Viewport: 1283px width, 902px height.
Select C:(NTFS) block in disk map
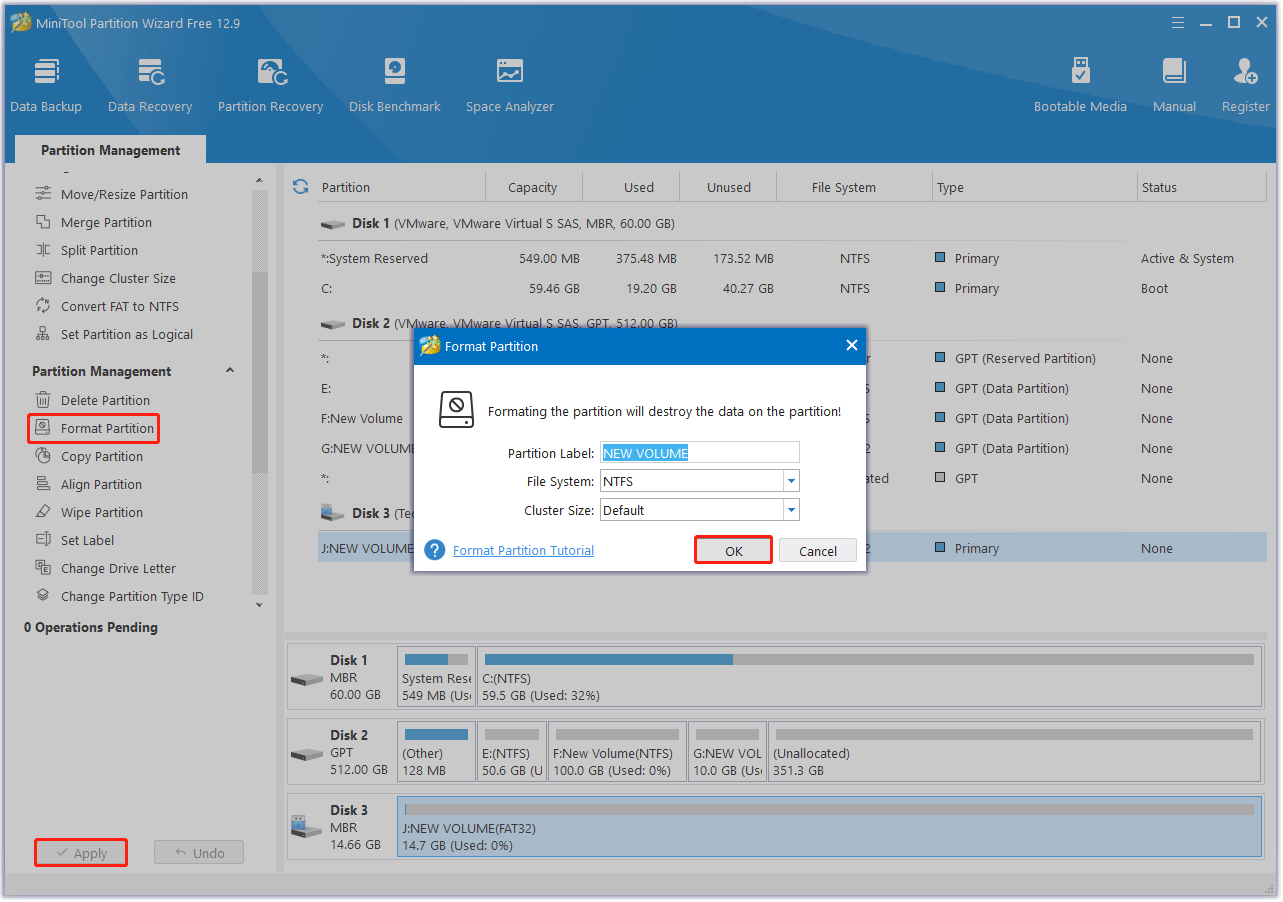coord(868,677)
